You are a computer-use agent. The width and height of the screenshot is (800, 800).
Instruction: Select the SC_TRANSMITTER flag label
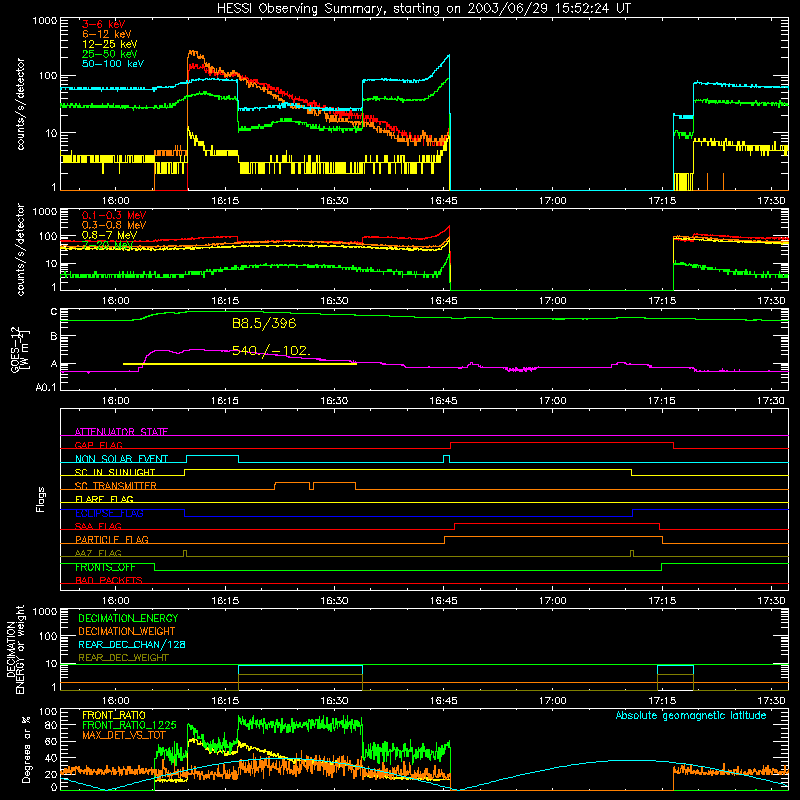(116, 486)
